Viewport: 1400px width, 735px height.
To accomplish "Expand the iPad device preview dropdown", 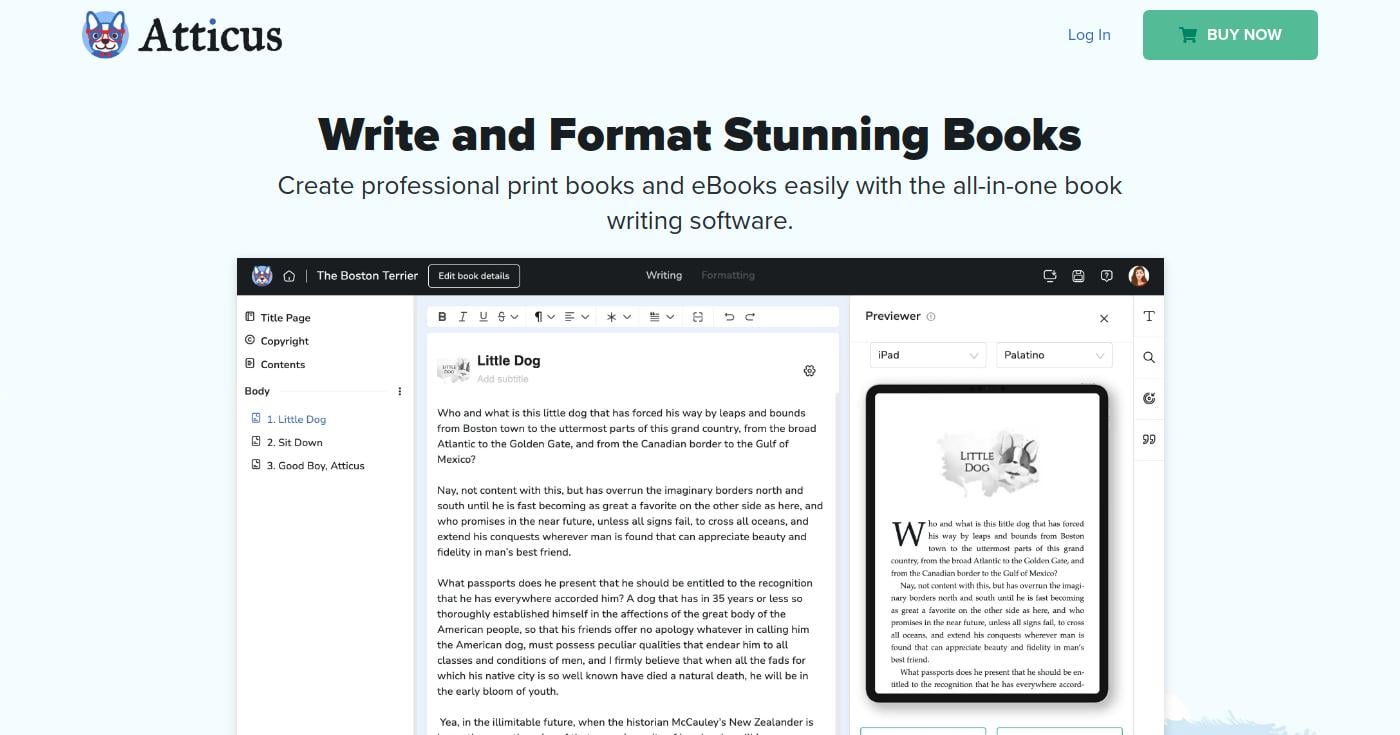I will point(927,355).
